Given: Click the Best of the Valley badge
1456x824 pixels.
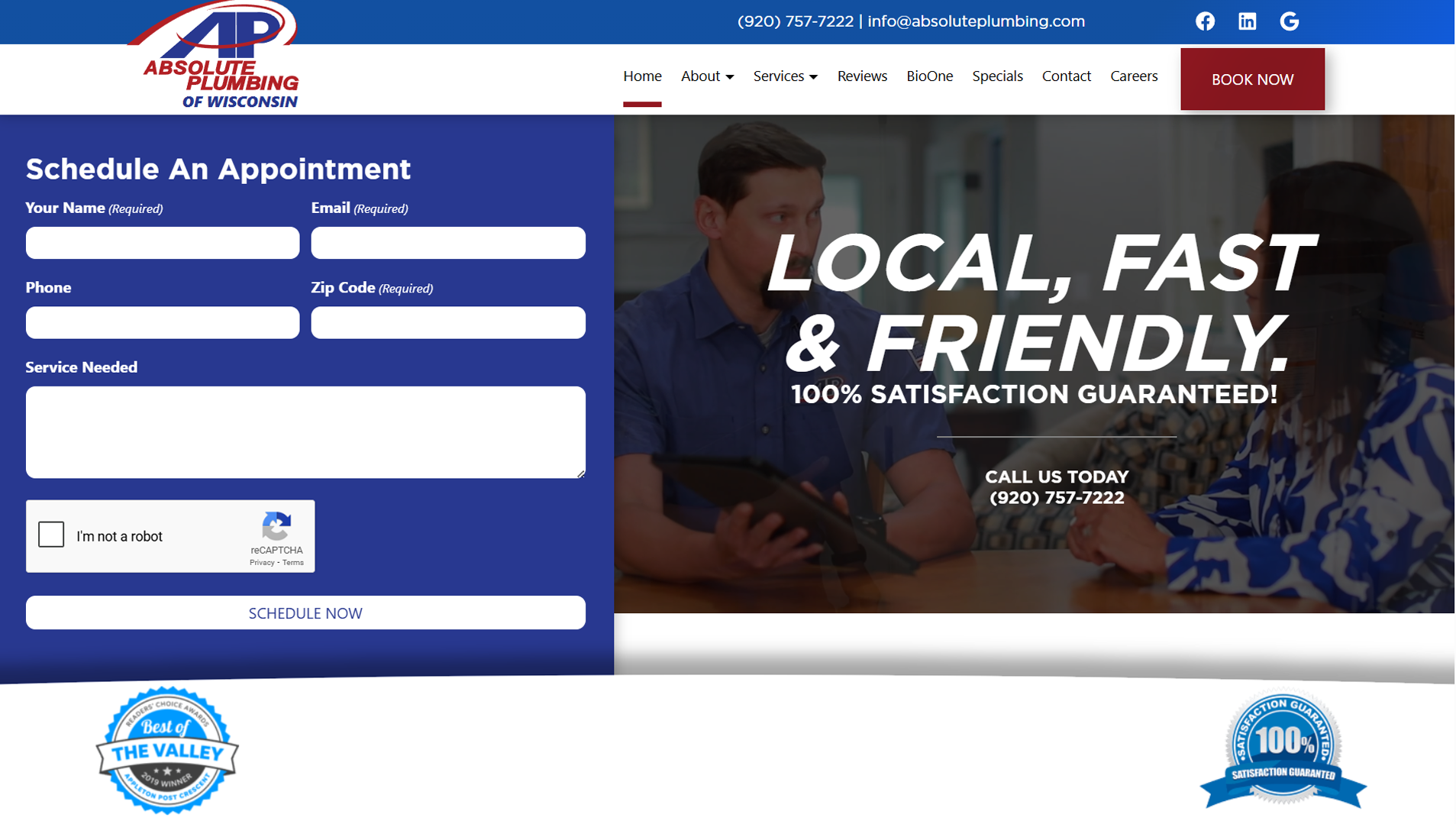Looking at the screenshot, I should (167, 750).
